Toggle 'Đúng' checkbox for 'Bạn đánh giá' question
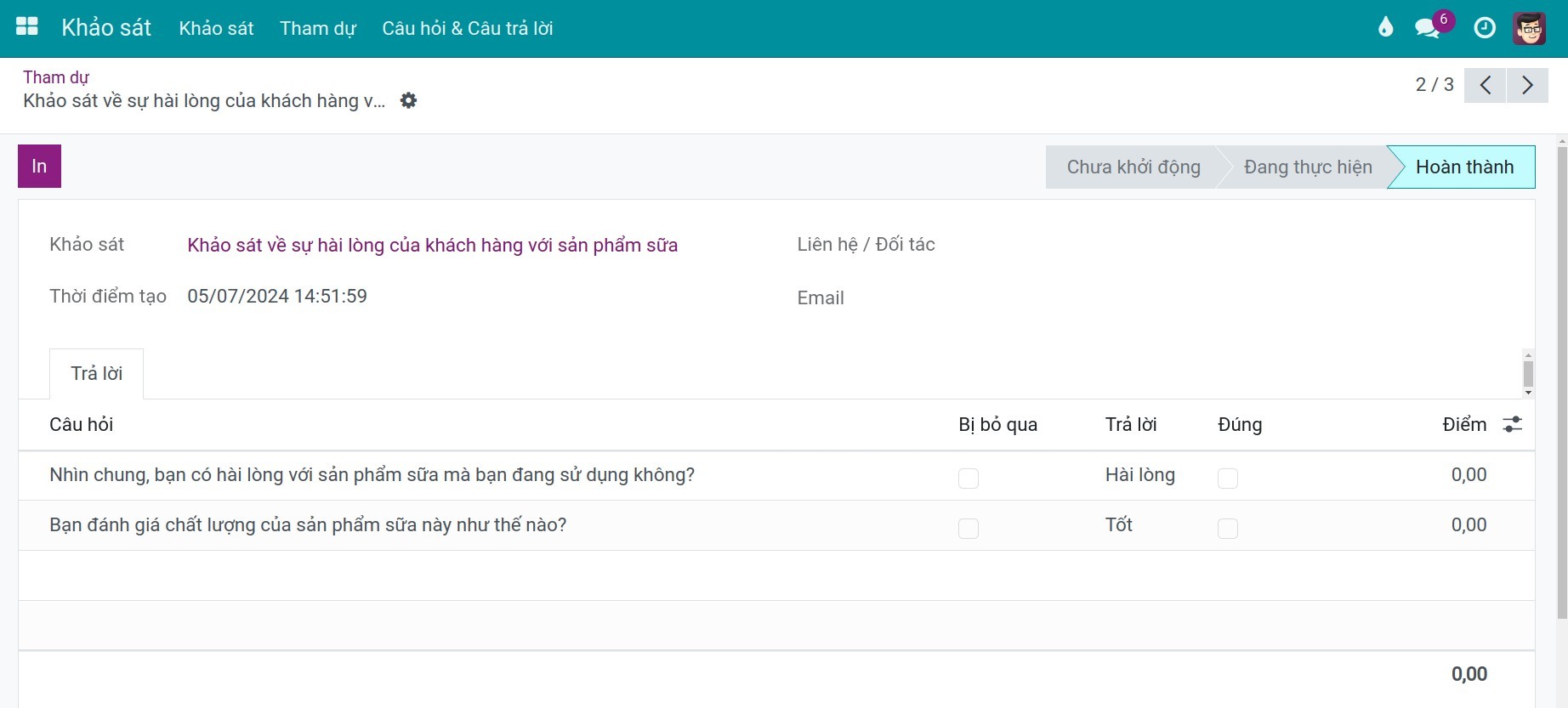 click(1228, 529)
